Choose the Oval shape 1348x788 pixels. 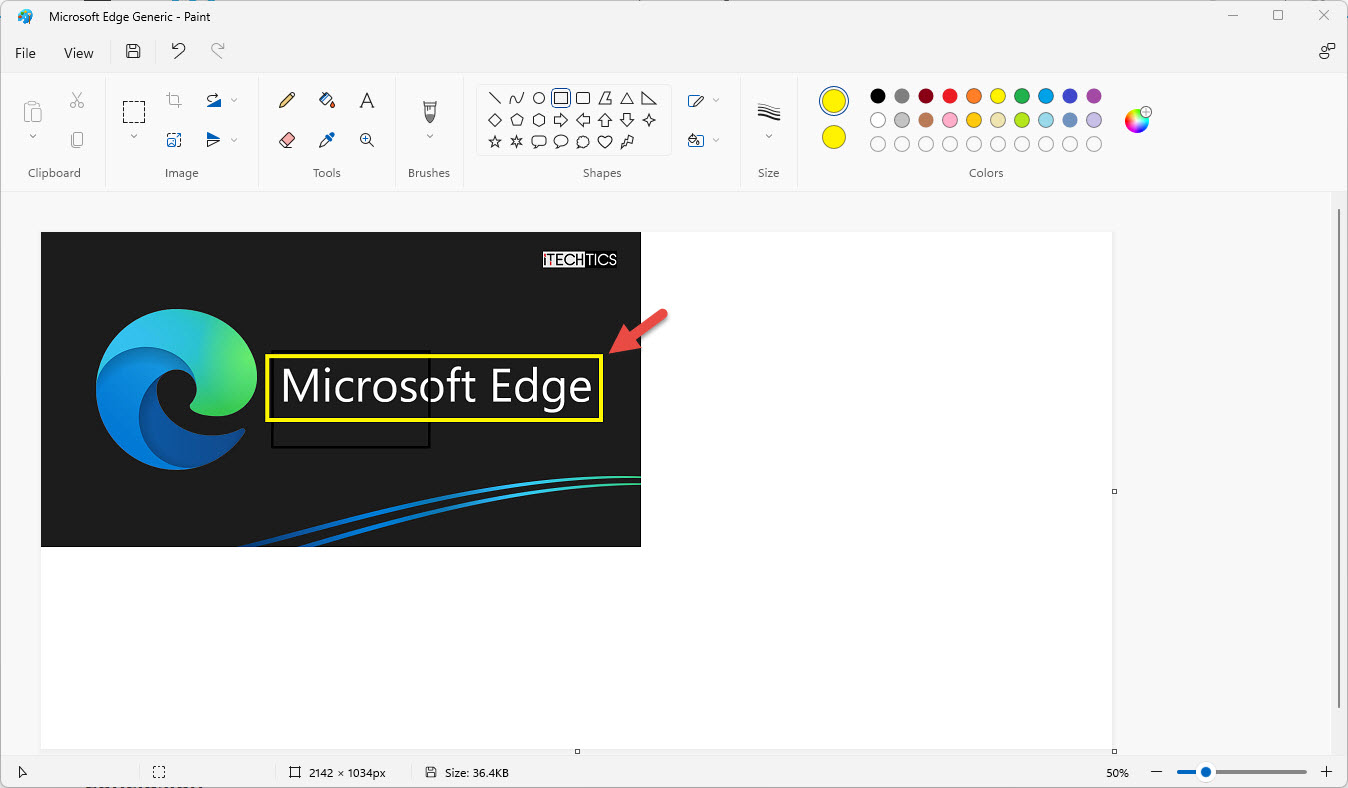pyautogui.click(x=539, y=98)
